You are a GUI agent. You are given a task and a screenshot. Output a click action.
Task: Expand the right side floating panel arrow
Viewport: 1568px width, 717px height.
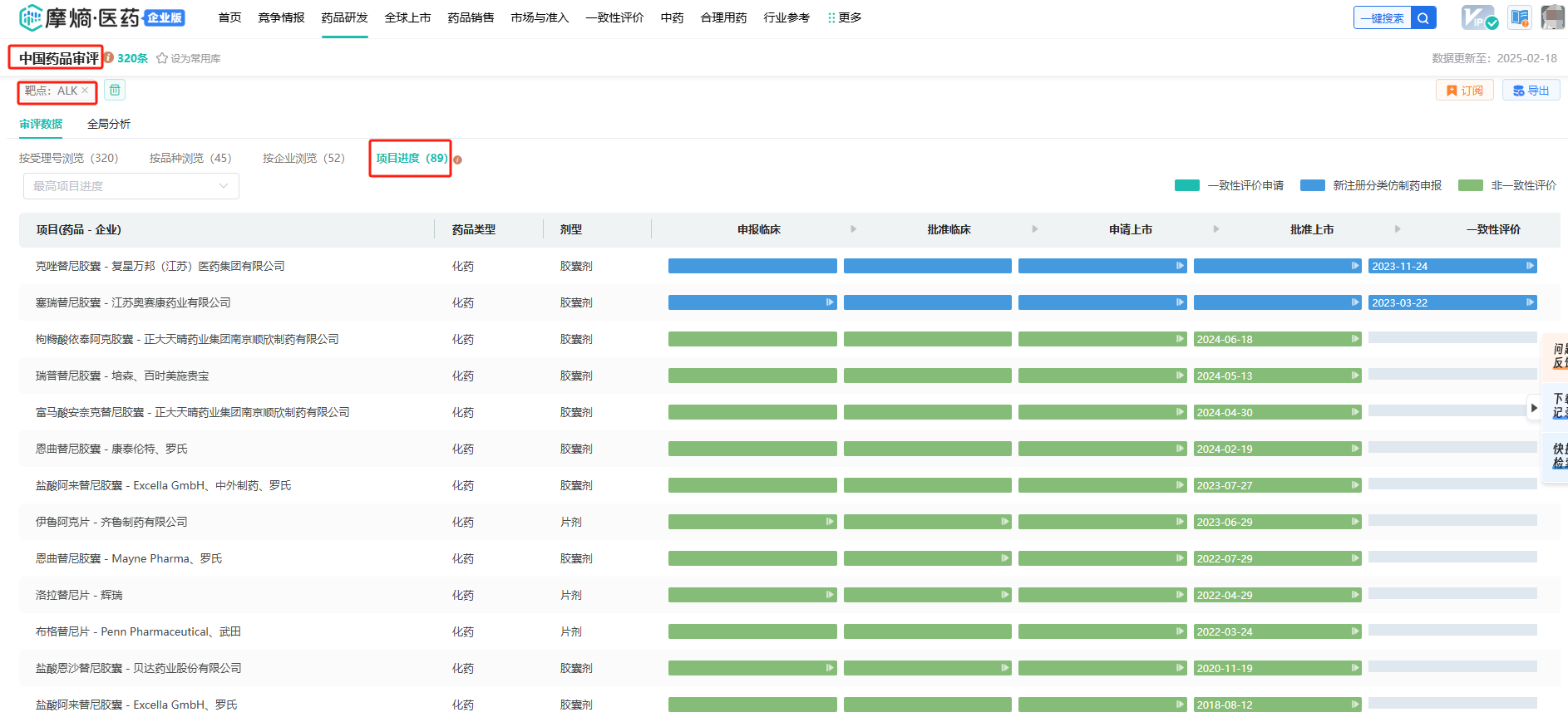[1534, 408]
